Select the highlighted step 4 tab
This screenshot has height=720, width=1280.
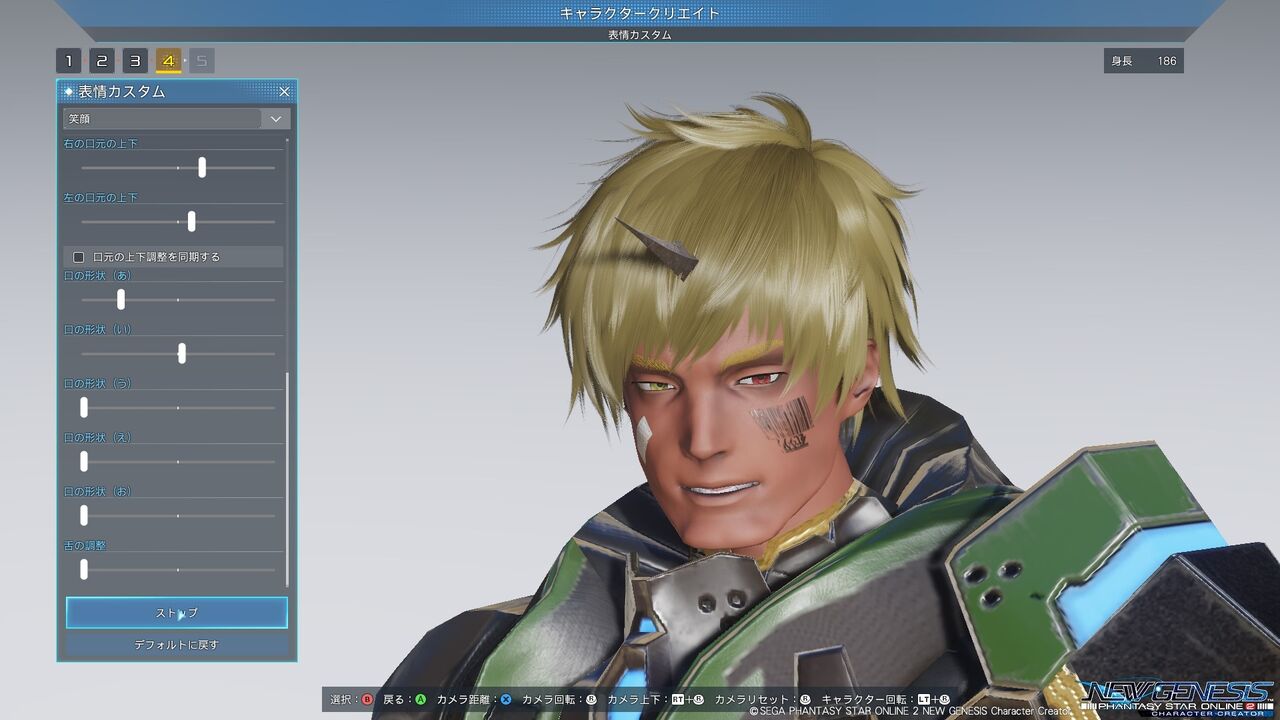[168, 61]
